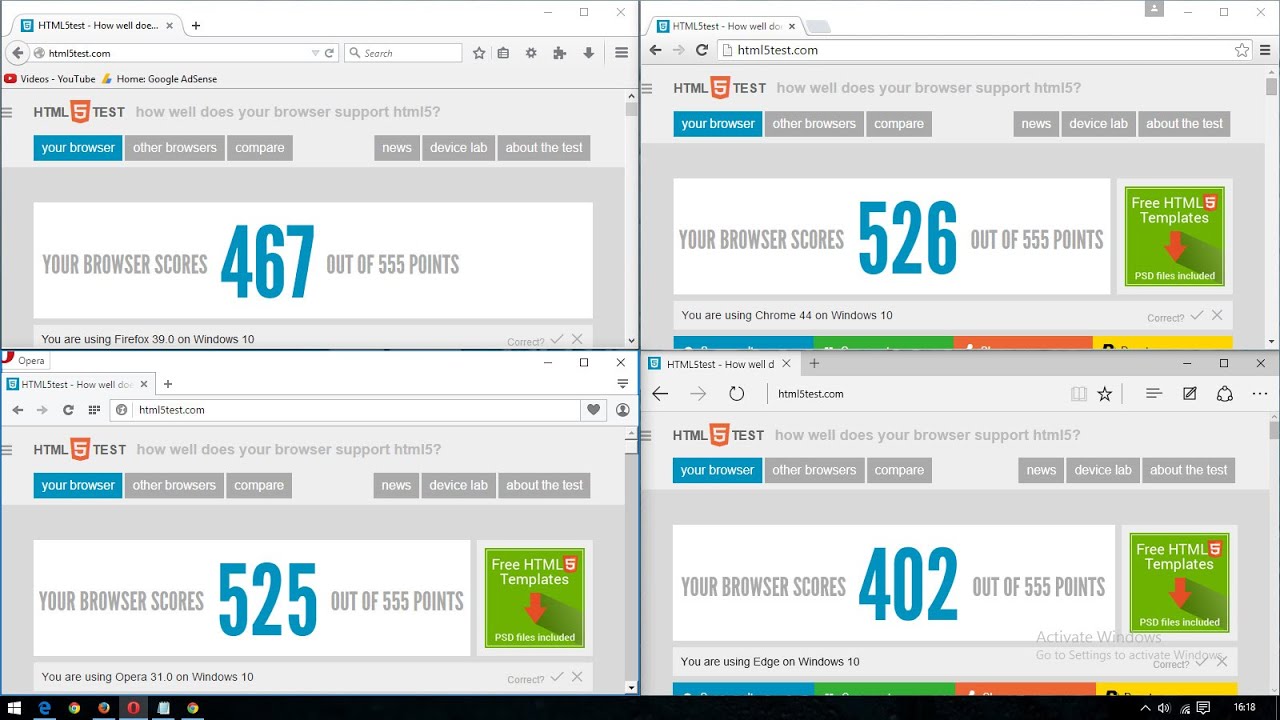Click Opera's heart bookmark icon
1280x720 pixels.
pos(594,410)
